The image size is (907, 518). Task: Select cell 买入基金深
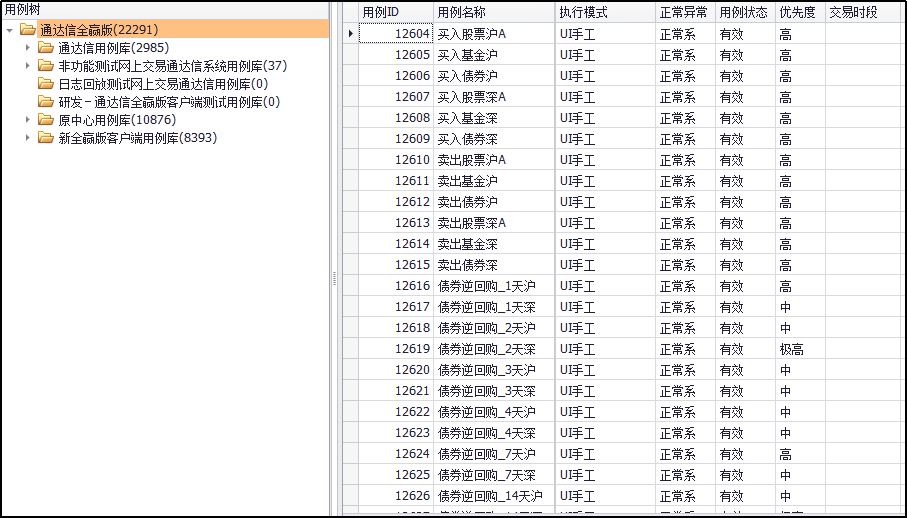coord(494,118)
